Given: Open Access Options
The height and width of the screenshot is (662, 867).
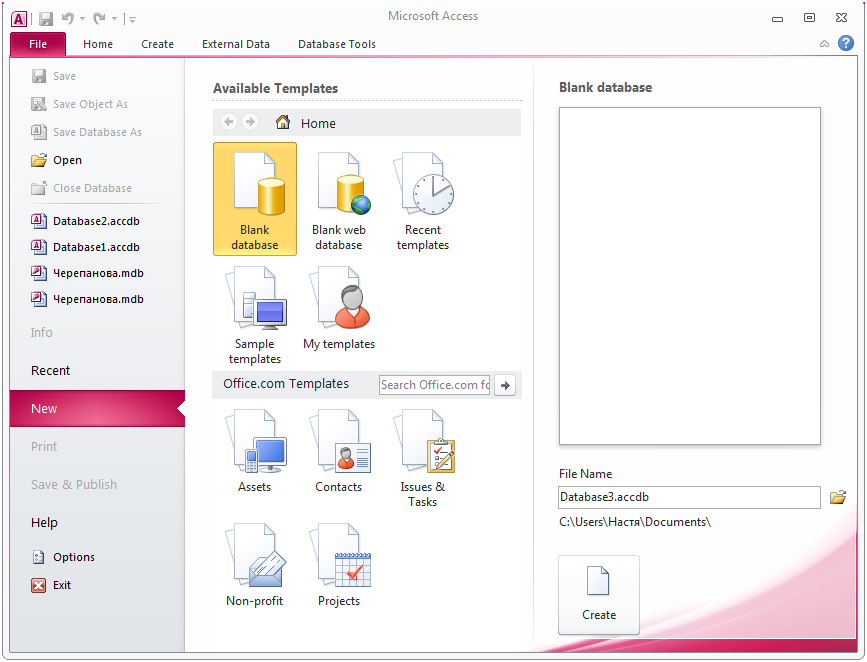Looking at the screenshot, I should click(x=63, y=557).
